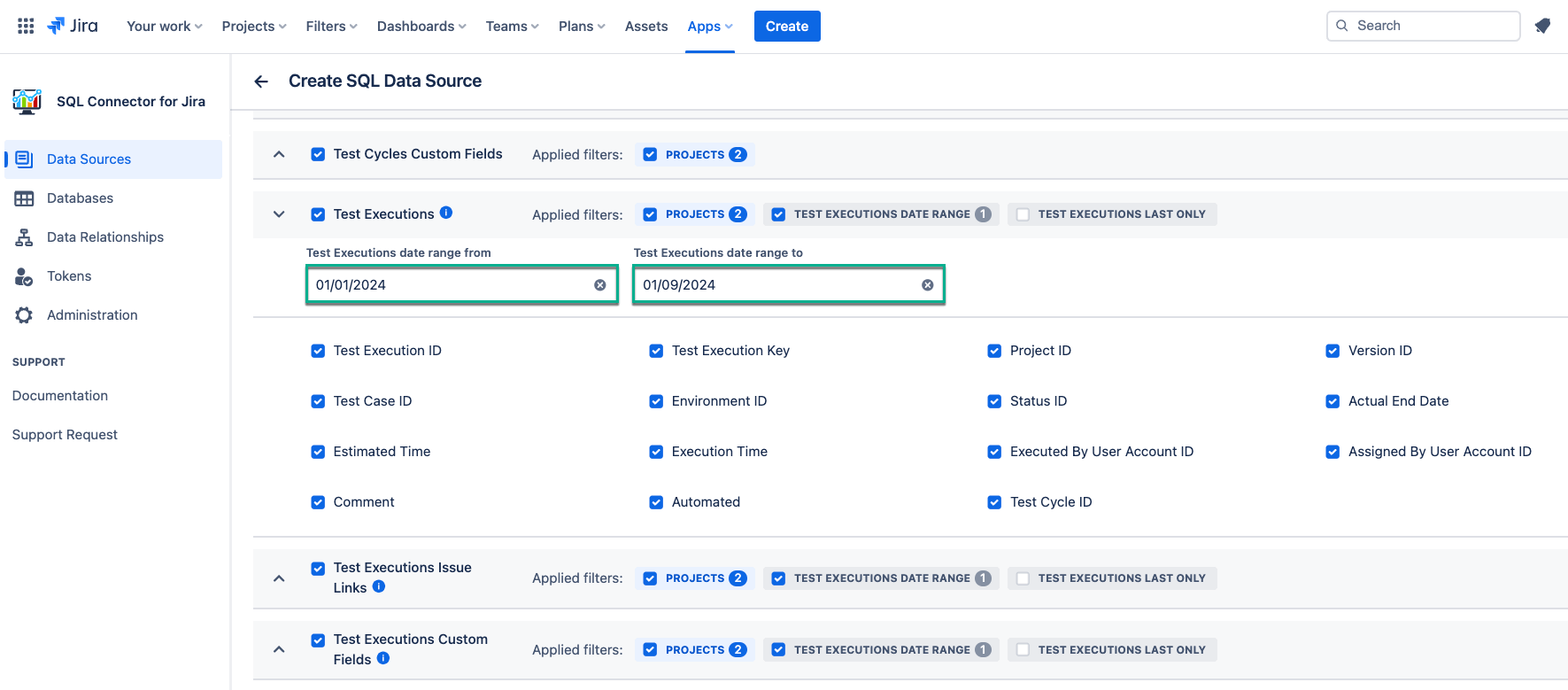Open the Jira app switcher grid icon
The image size is (1568, 690).
point(26,26)
